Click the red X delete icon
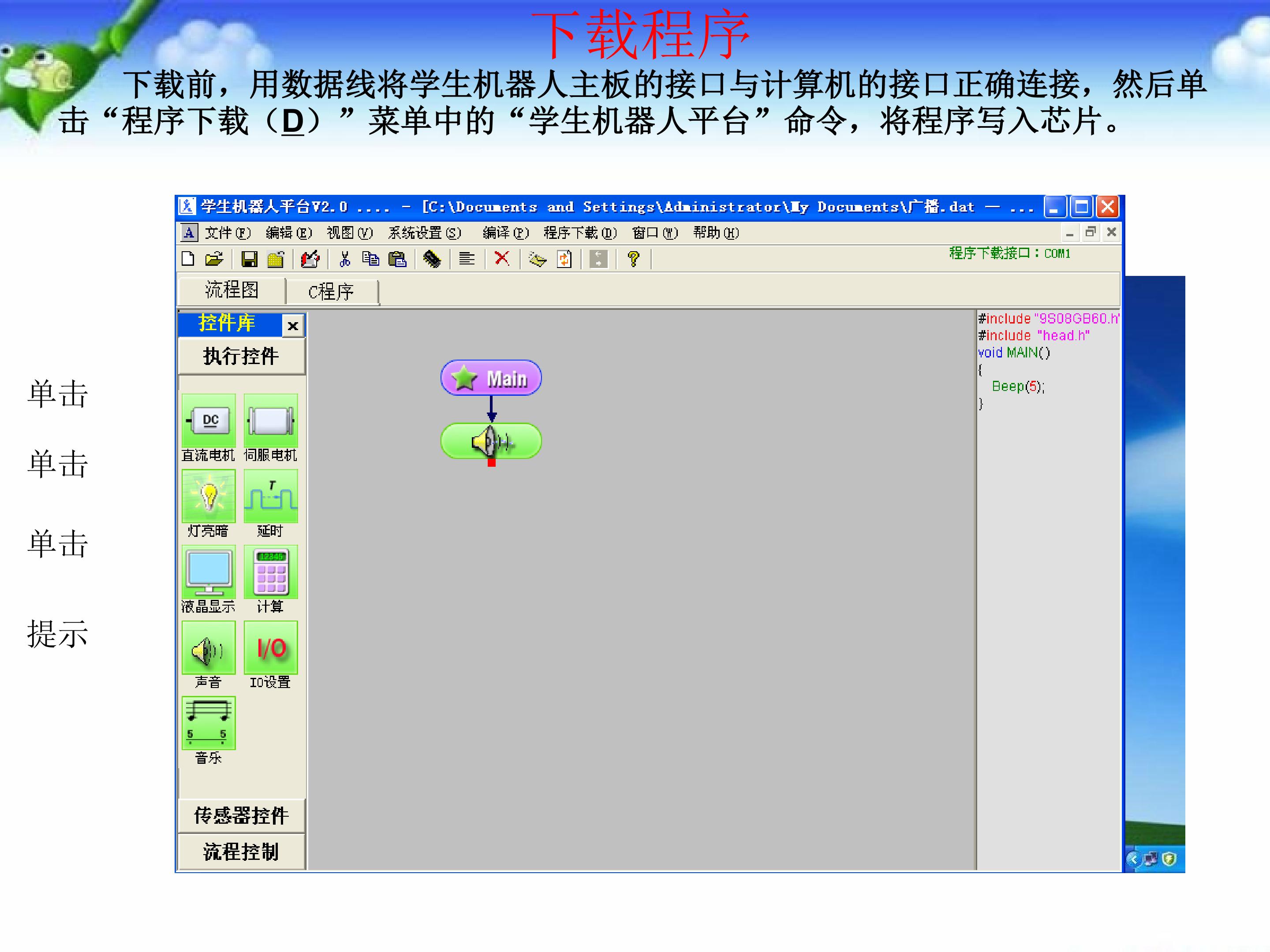The width and height of the screenshot is (1270, 952). tap(502, 259)
